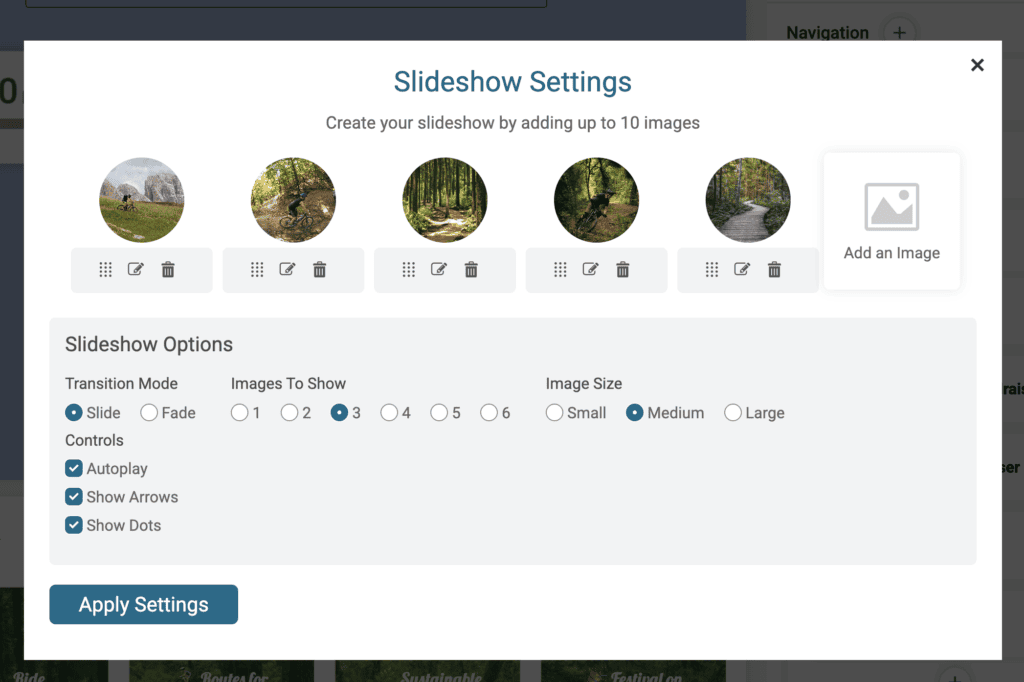Edit the third forest image
This screenshot has width=1024, height=682.
pos(438,269)
